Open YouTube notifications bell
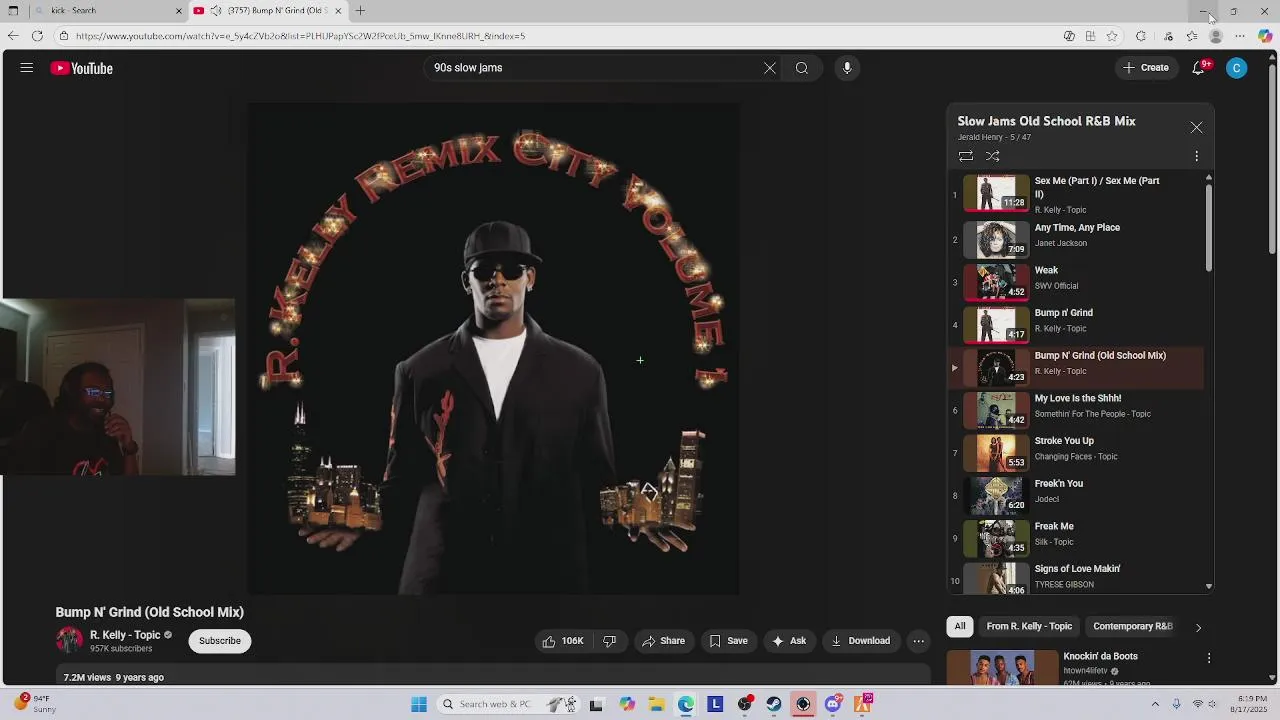This screenshot has width=1280, height=720. [1199, 68]
